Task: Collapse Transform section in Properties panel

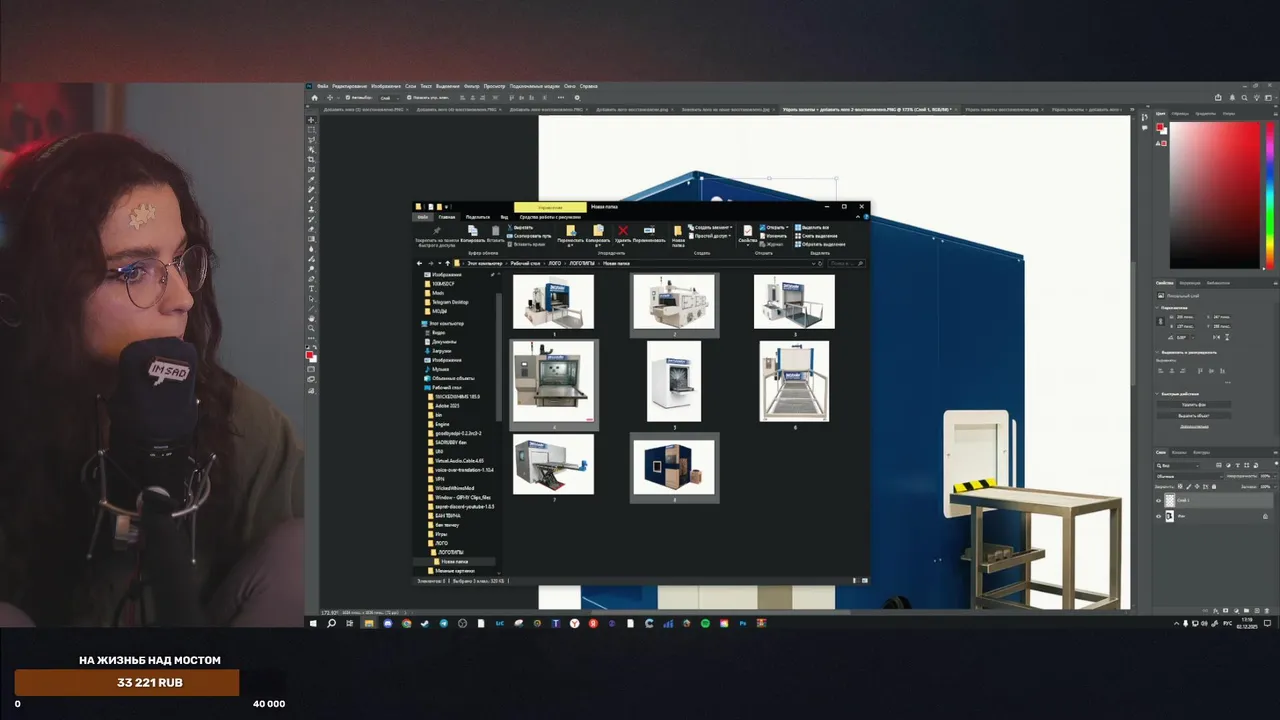Action: tap(1157, 307)
